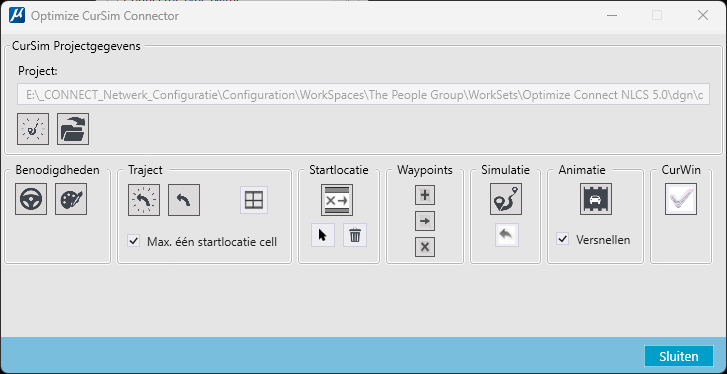
Task: Click the new CurSim project sparkle icon
Action: pos(33,129)
